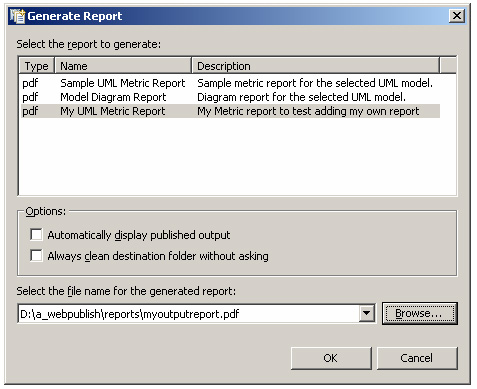Sort the list by the Type column
Image resolution: width=477 pixels, height=389 pixels.
pos(36,66)
